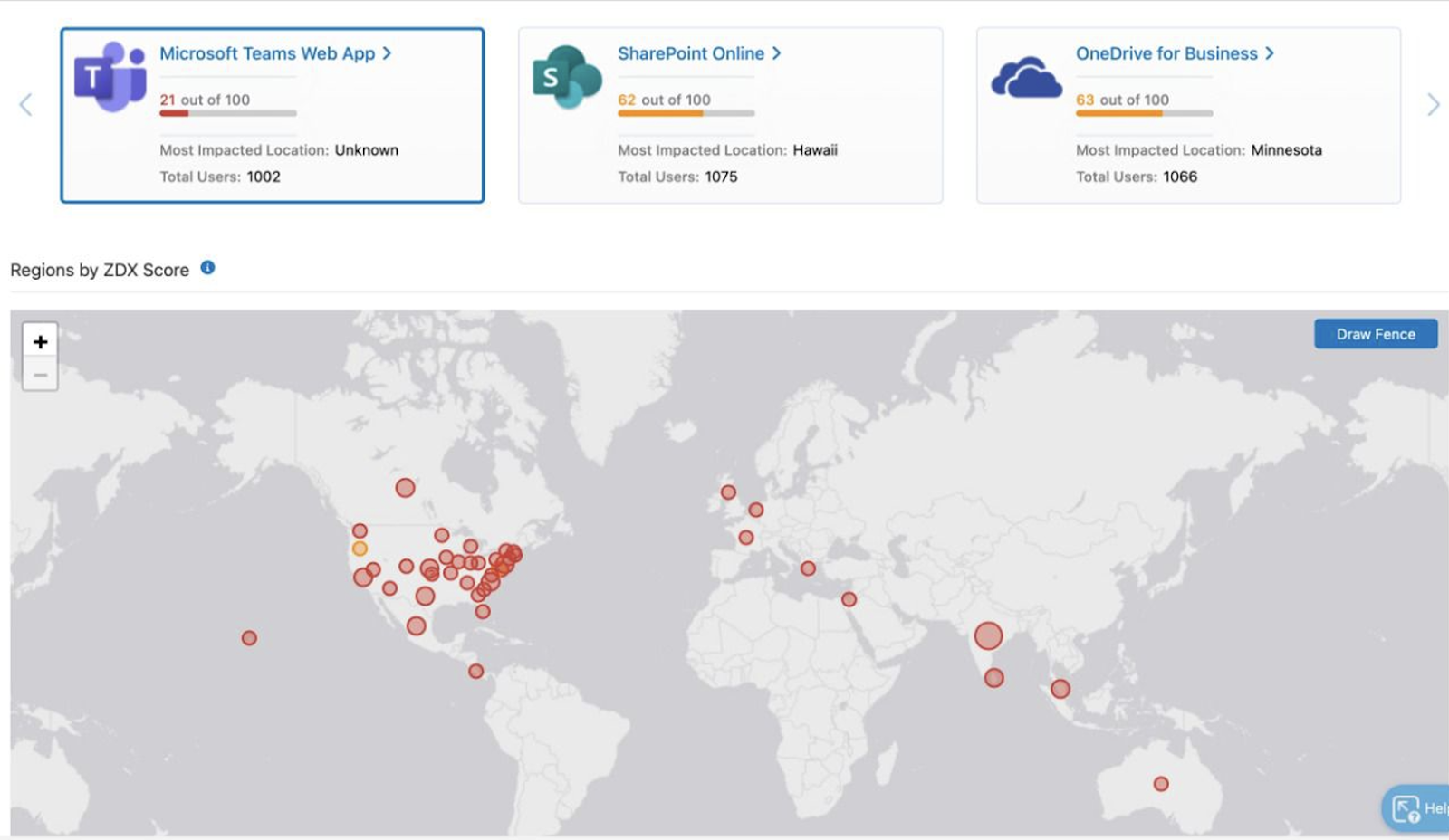
Task: Click 'Most Impacted Location: Hawaii' text
Action: (x=727, y=150)
